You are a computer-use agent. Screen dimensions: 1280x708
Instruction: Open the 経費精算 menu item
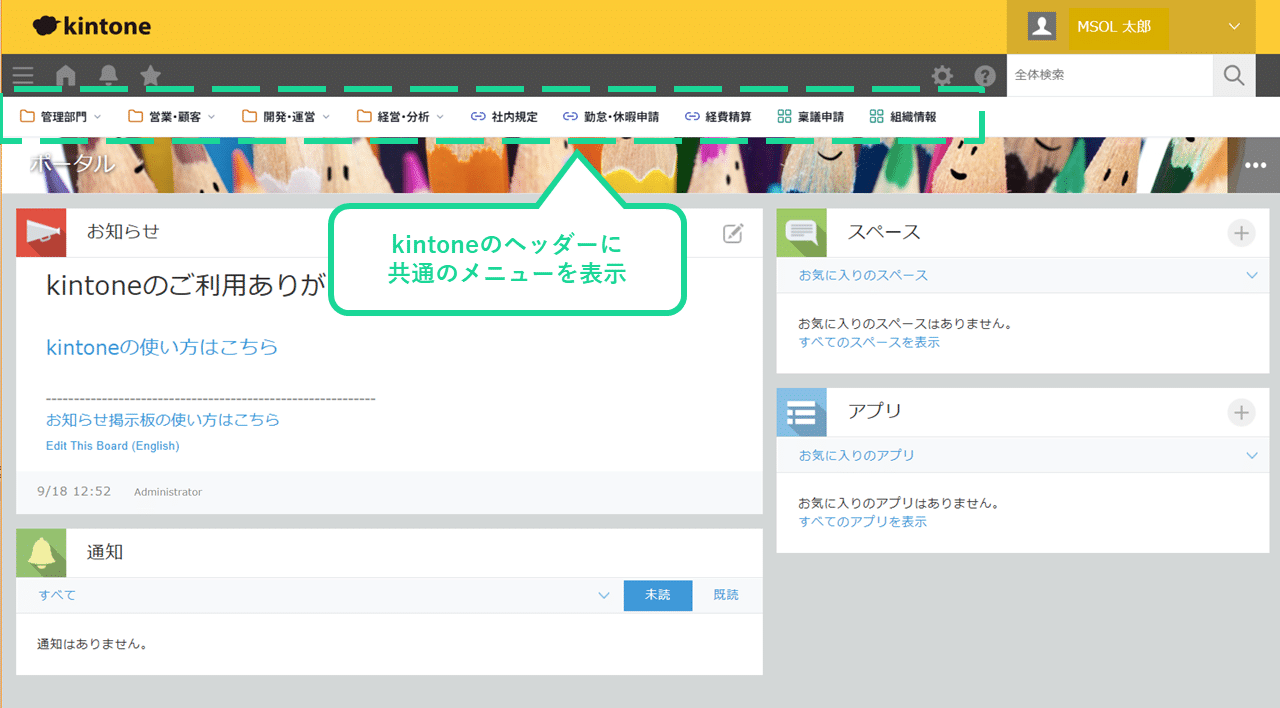pyautogui.click(x=718, y=117)
